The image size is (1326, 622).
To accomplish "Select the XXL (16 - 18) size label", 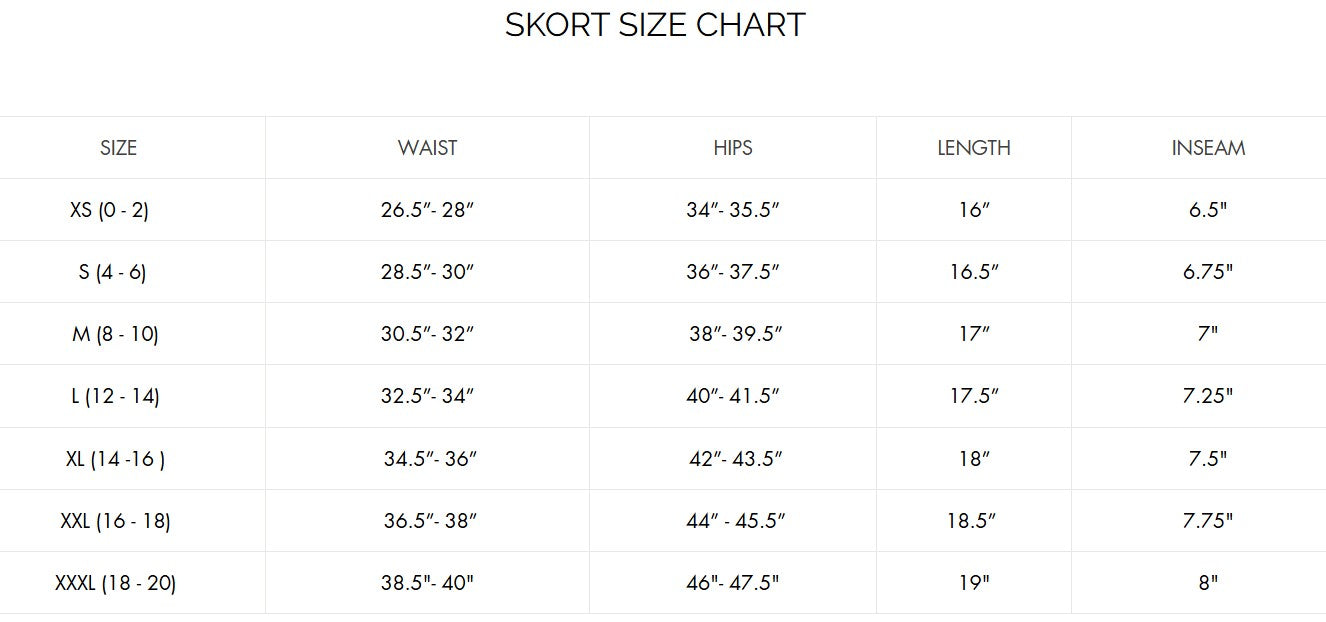I will (115, 521).
